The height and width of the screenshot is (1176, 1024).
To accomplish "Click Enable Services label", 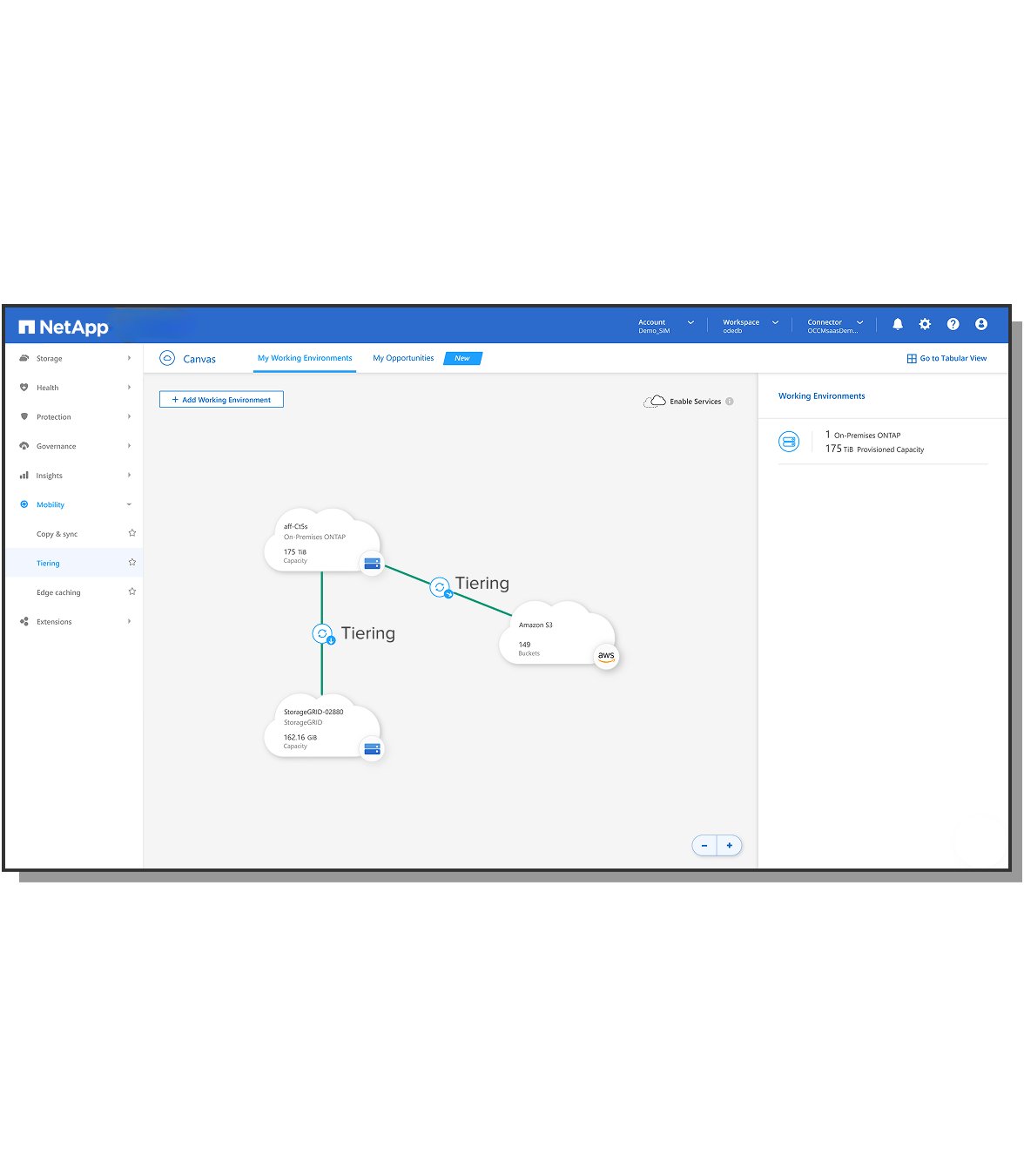I will pos(695,402).
